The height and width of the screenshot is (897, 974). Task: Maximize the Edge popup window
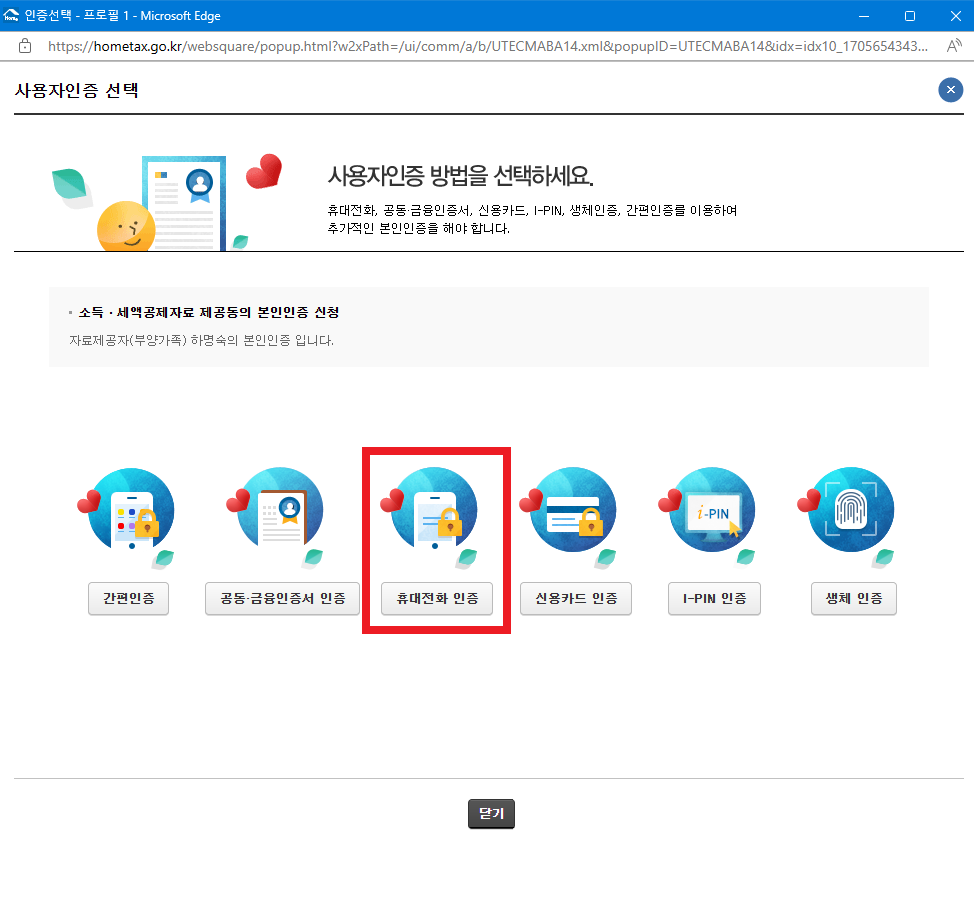pyautogui.click(x=910, y=16)
